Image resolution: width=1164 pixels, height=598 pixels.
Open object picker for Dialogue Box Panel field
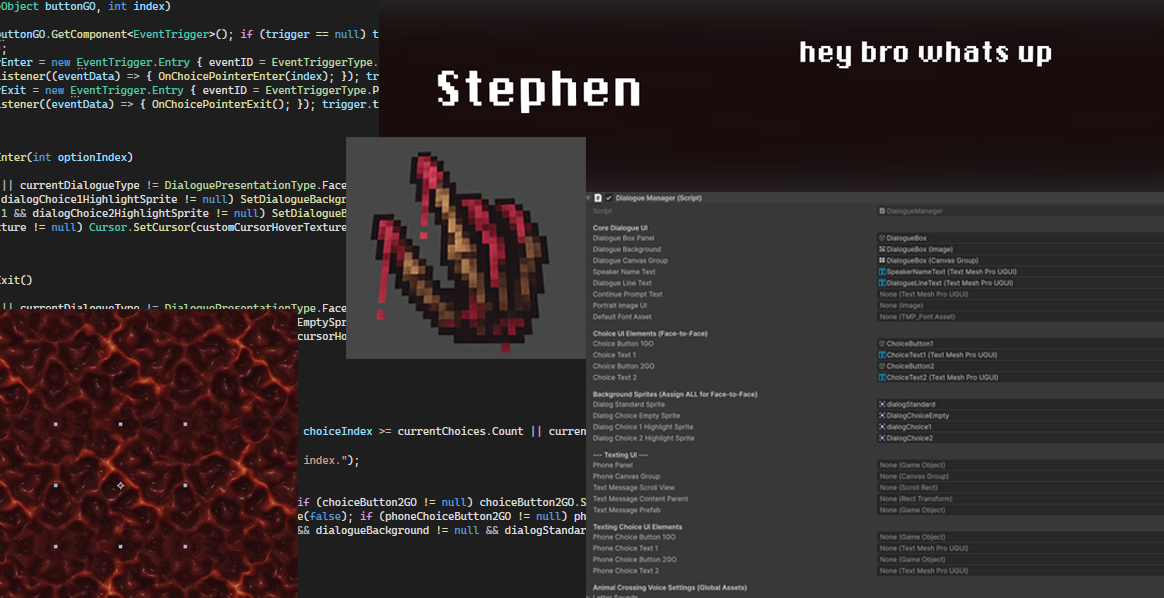tap(1157, 238)
